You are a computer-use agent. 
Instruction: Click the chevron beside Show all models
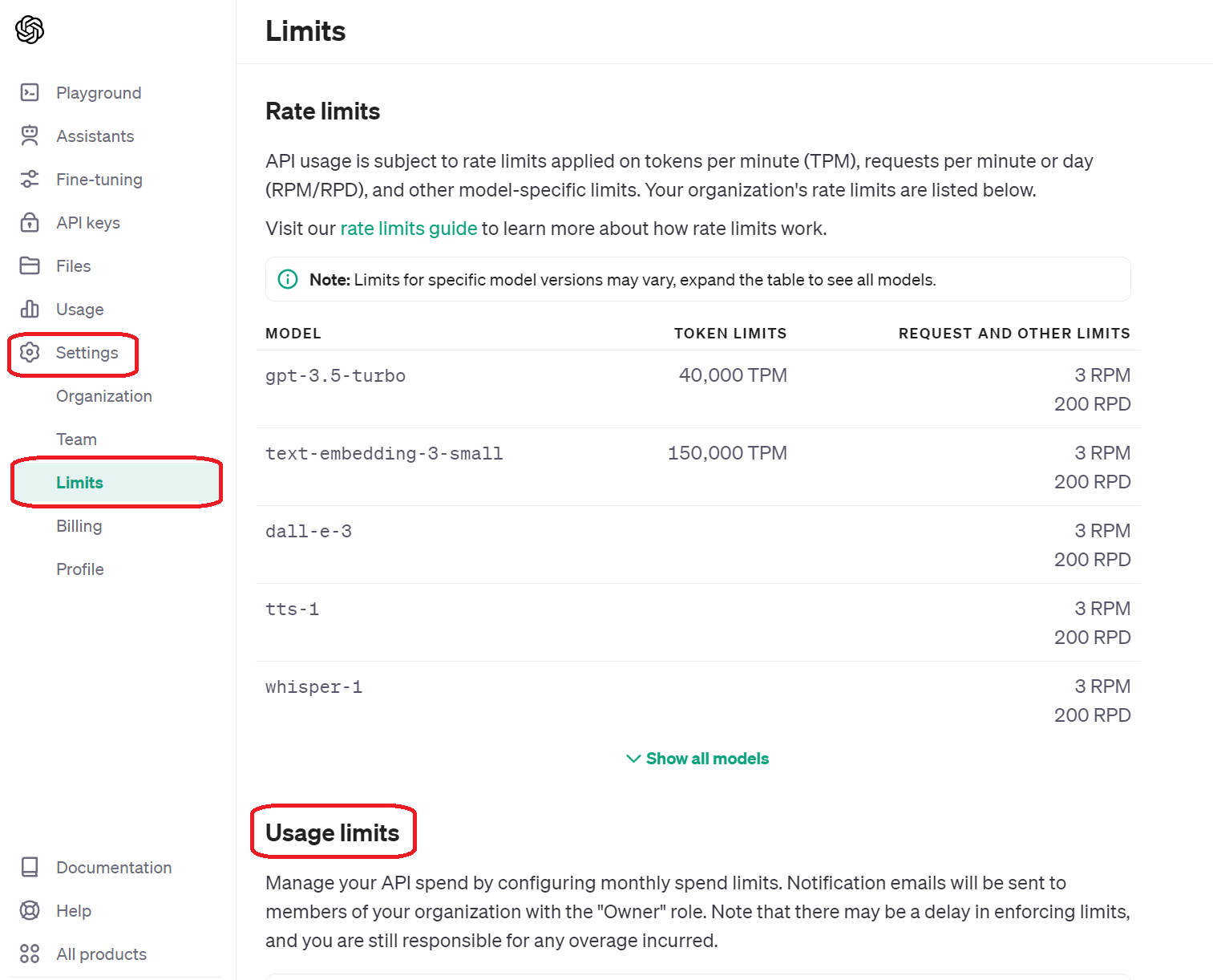tap(633, 759)
